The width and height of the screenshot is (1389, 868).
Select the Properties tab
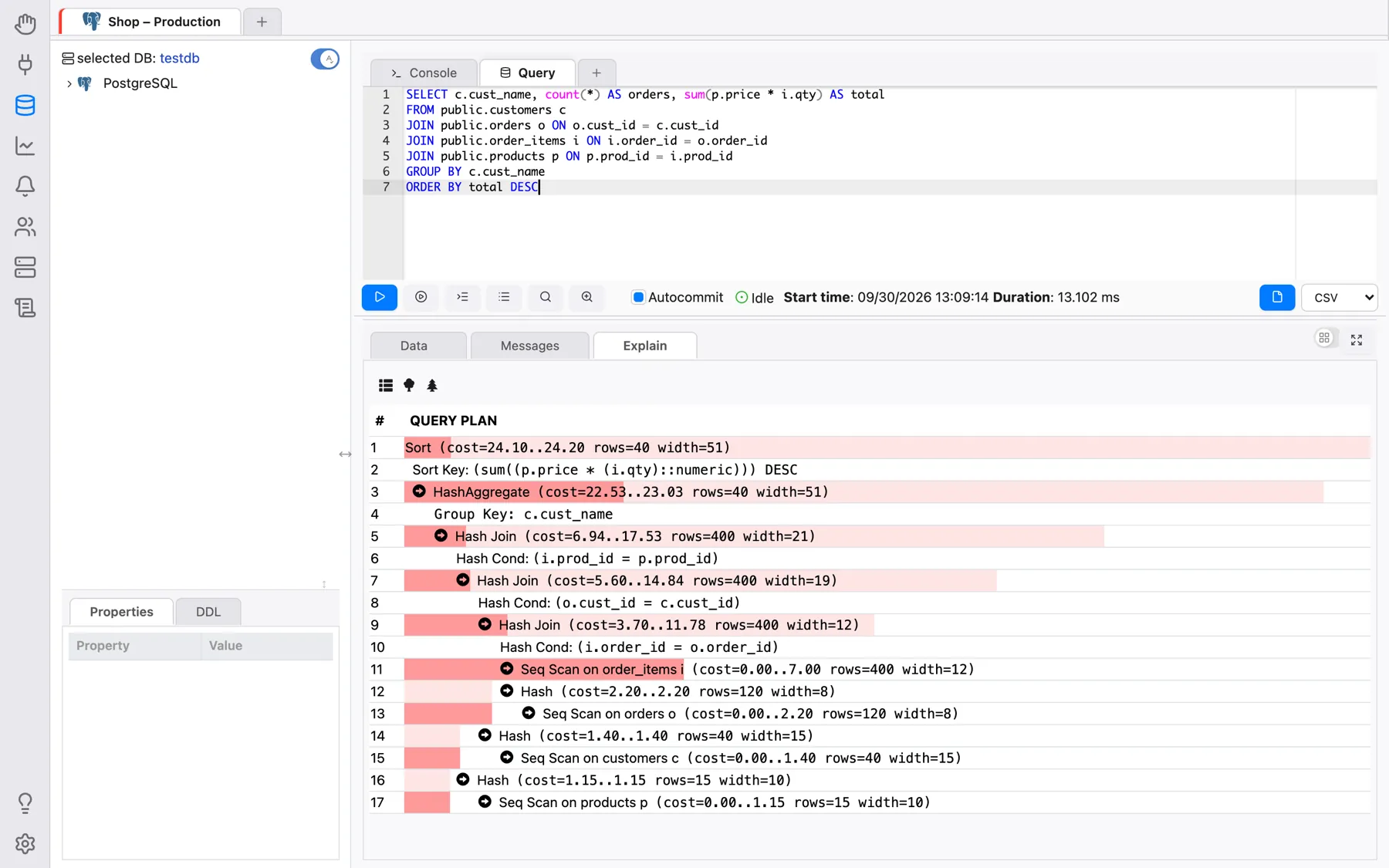coord(121,612)
